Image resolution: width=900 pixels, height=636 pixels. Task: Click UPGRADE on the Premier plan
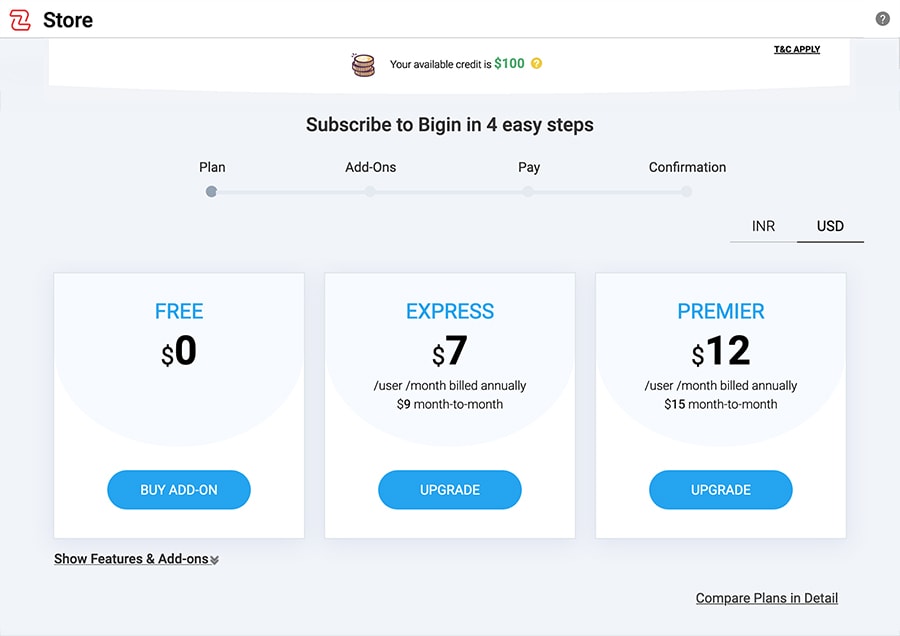point(720,490)
